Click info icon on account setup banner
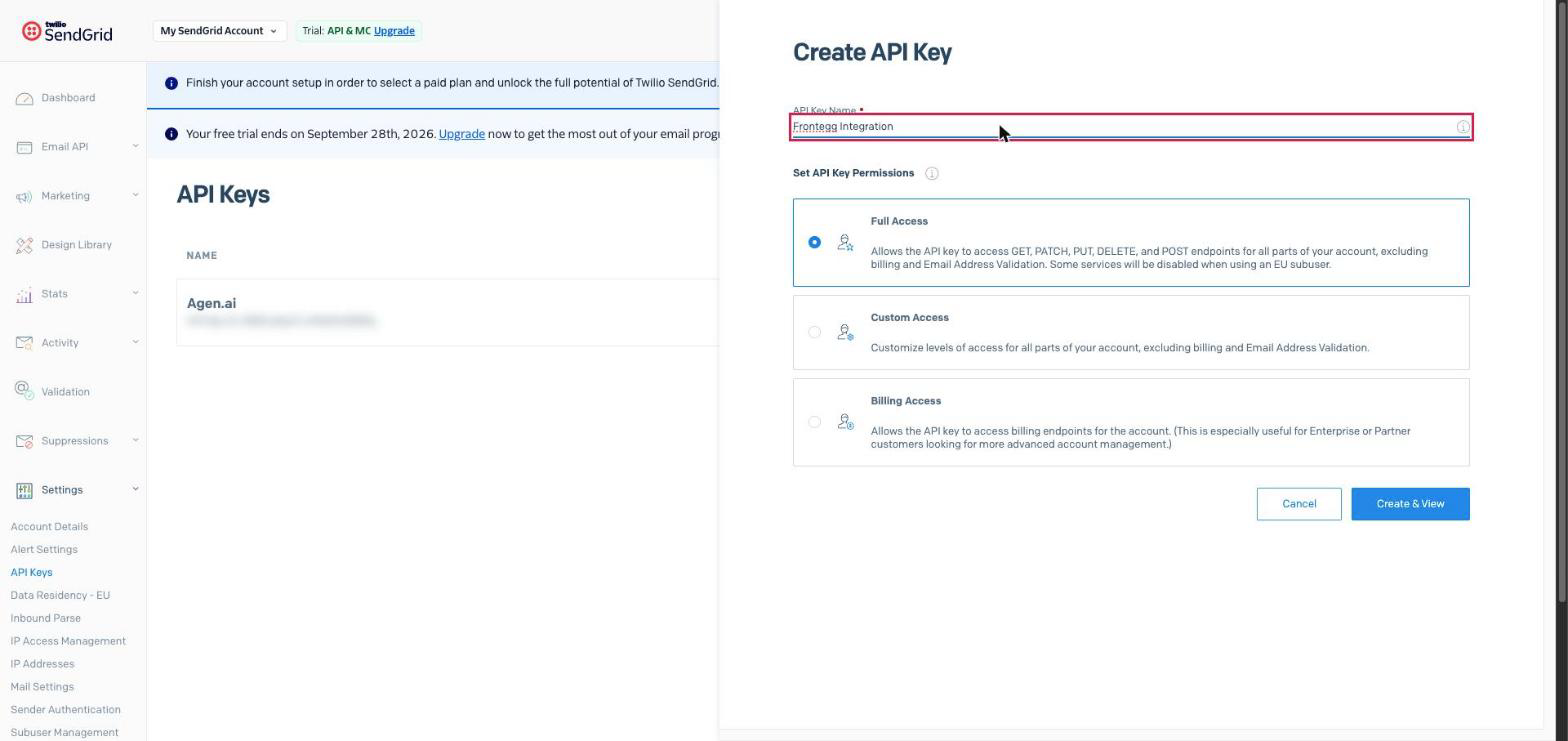 pyautogui.click(x=171, y=83)
